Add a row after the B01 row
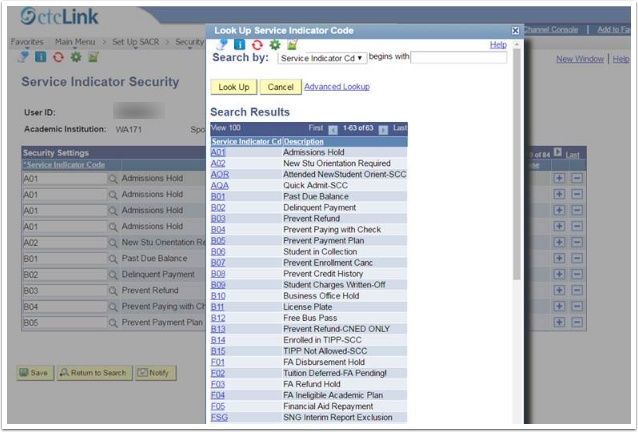Viewport: 638px width, 432px height. tap(559, 258)
